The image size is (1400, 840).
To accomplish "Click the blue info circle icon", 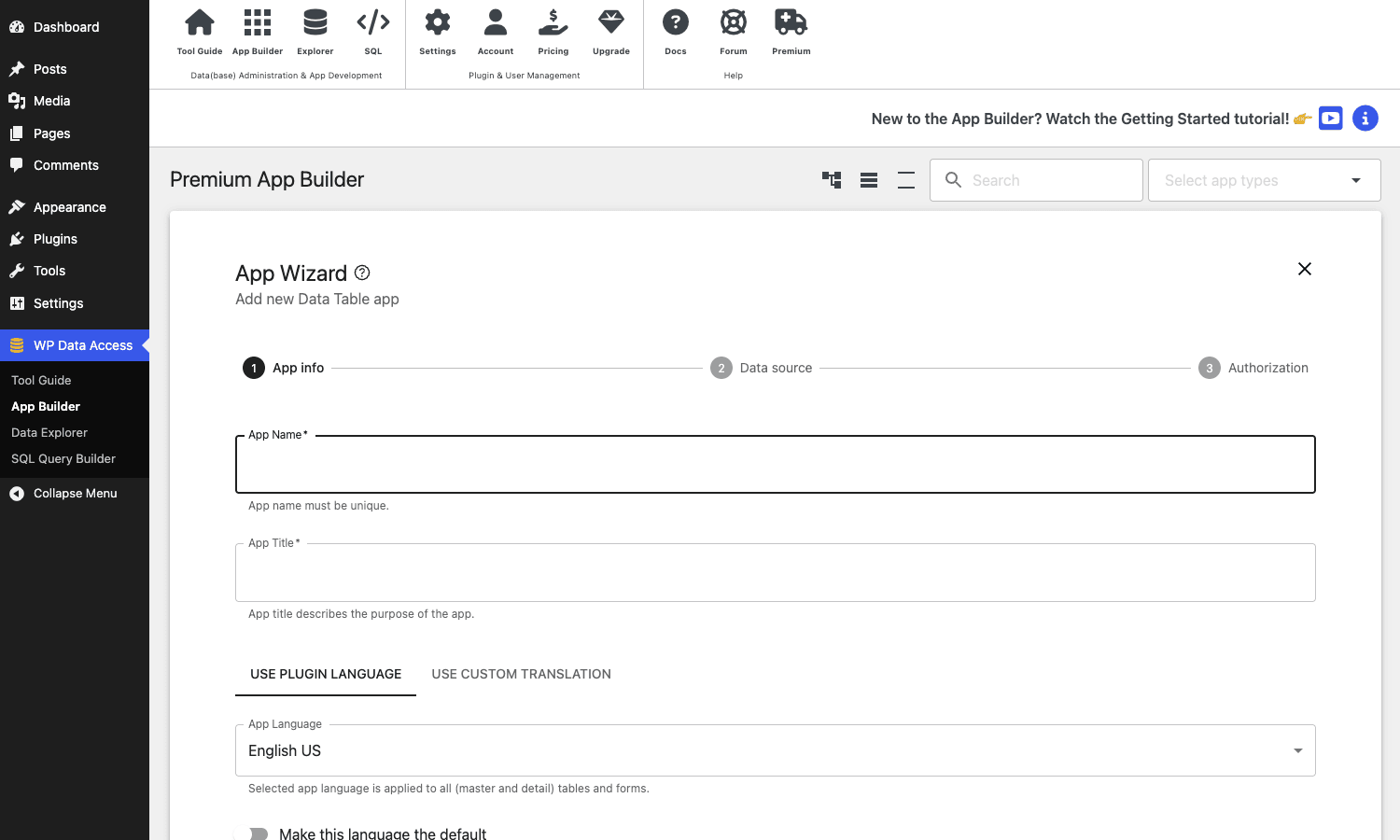I will point(1365,119).
